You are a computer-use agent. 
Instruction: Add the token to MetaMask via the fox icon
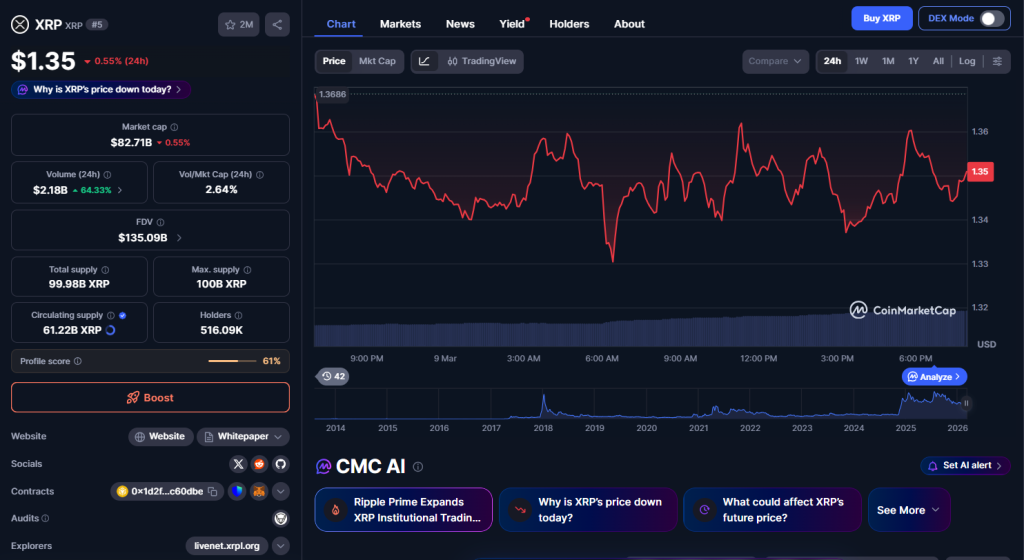tap(258, 491)
